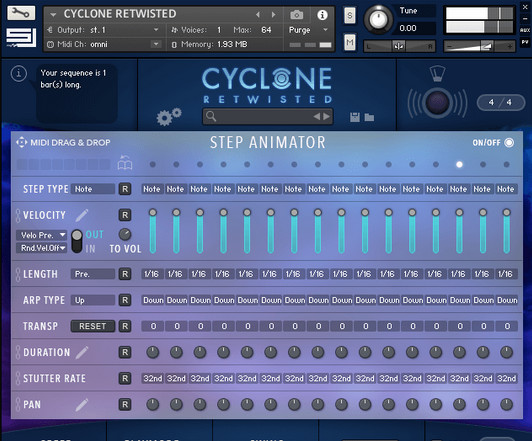Expand the instrument name dropdown arrow
The width and height of the screenshot is (532, 441).
coord(53,15)
